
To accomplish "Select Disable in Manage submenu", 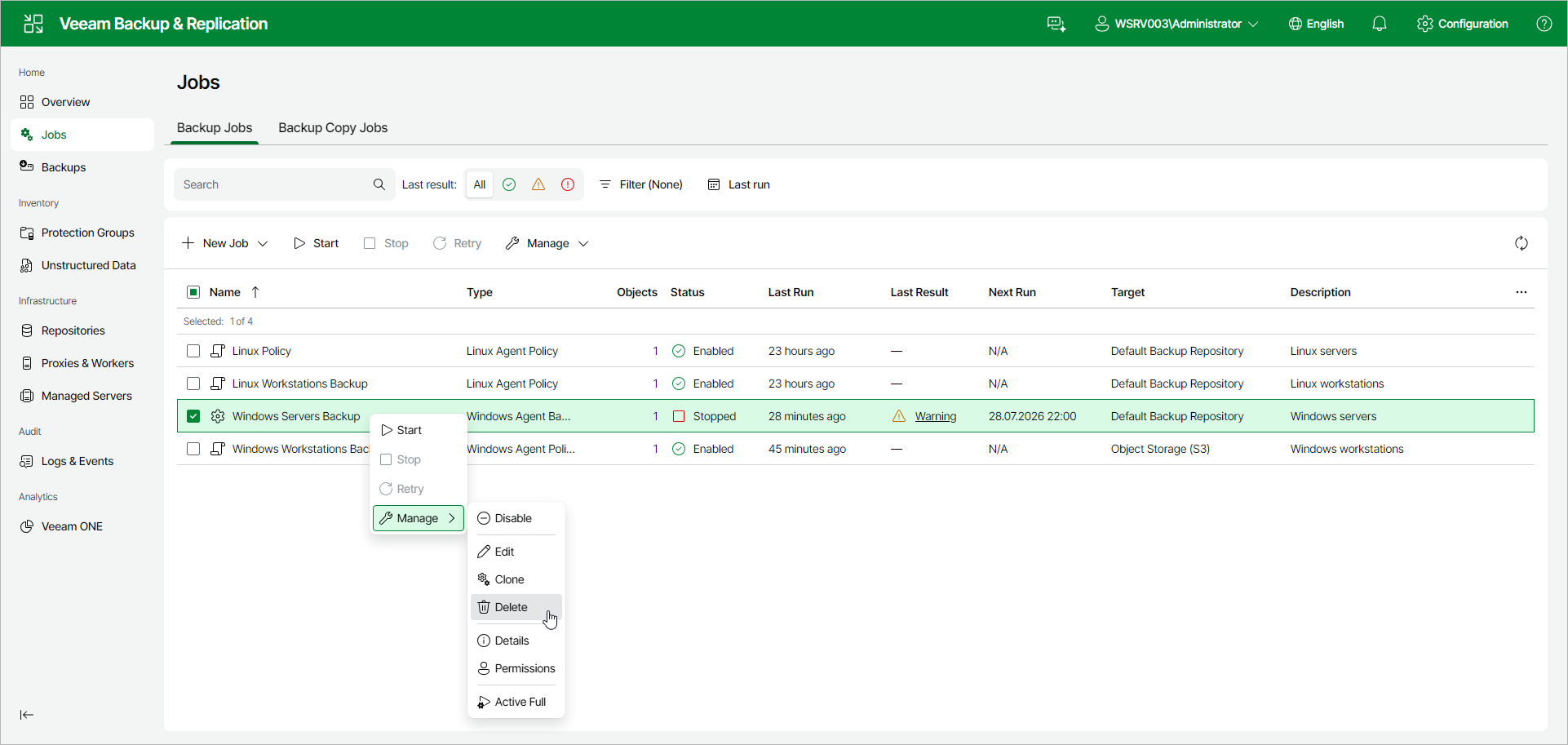I will pyautogui.click(x=516, y=518).
